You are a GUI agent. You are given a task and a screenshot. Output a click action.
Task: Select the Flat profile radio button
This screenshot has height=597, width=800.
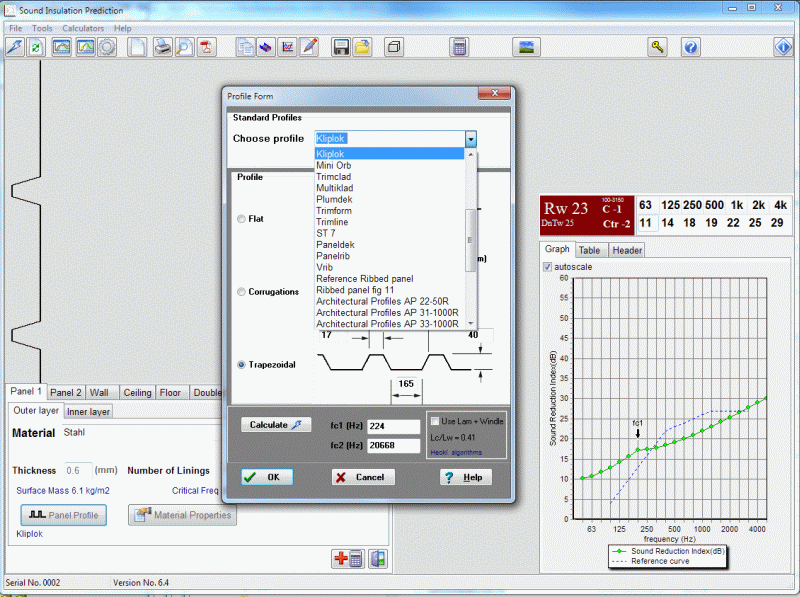tap(241, 219)
